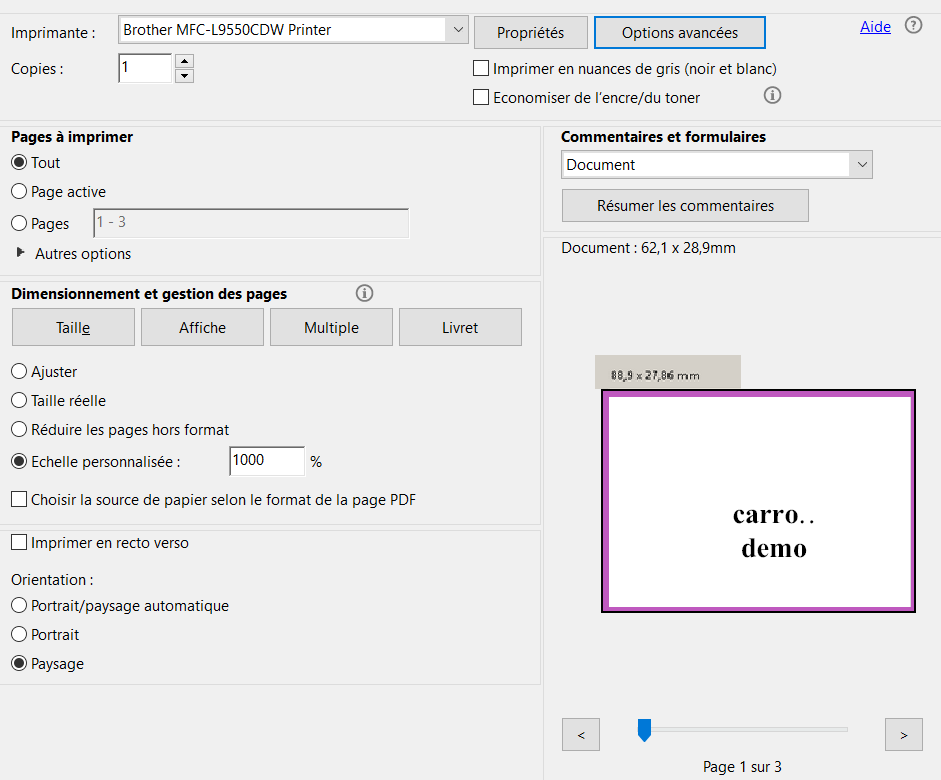Show info icon for Dimensionnement et gestion des pages

(364, 293)
